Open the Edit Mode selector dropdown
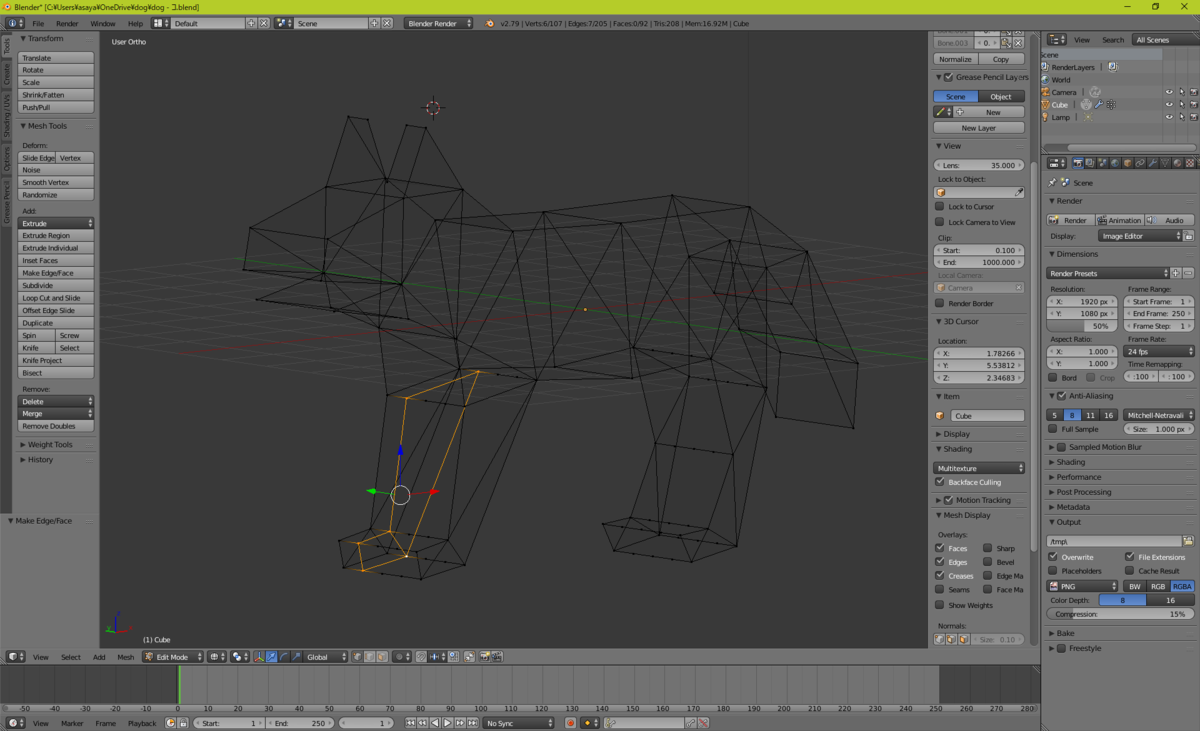The width and height of the screenshot is (1200, 731). (172, 657)
